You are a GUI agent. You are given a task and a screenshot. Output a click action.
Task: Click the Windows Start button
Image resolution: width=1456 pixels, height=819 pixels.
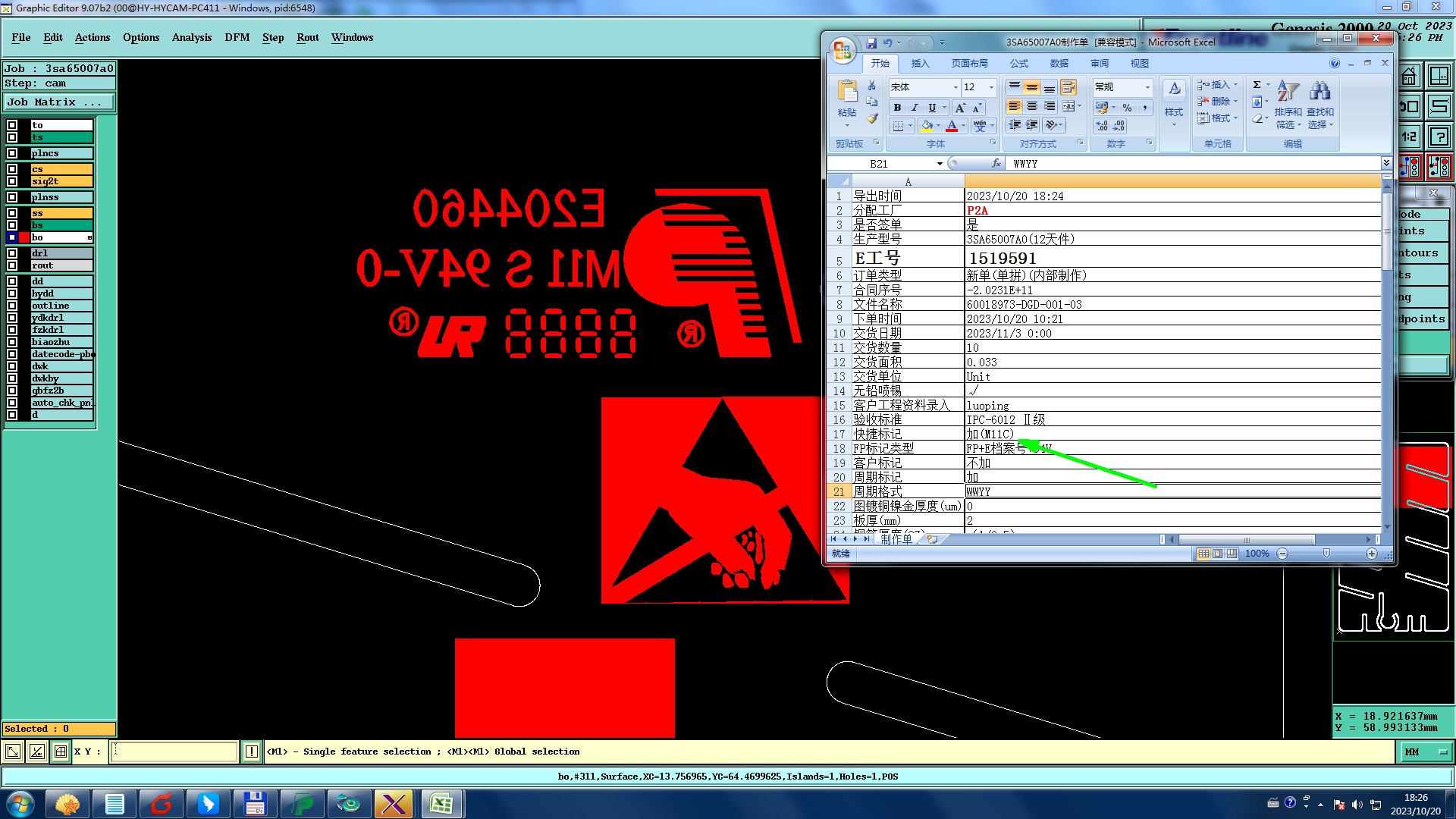click(x=20, y=804)
